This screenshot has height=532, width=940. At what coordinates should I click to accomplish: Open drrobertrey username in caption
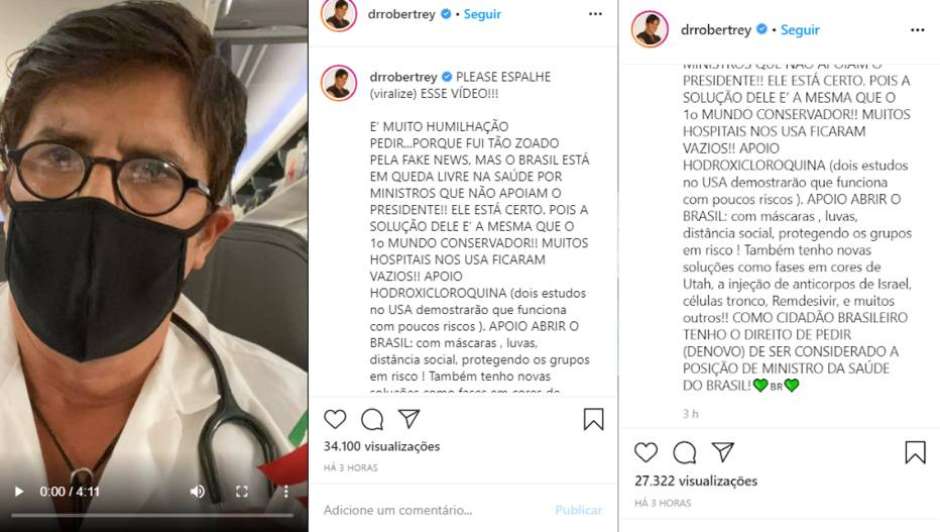pyautogui.click(x=403, y=77)
